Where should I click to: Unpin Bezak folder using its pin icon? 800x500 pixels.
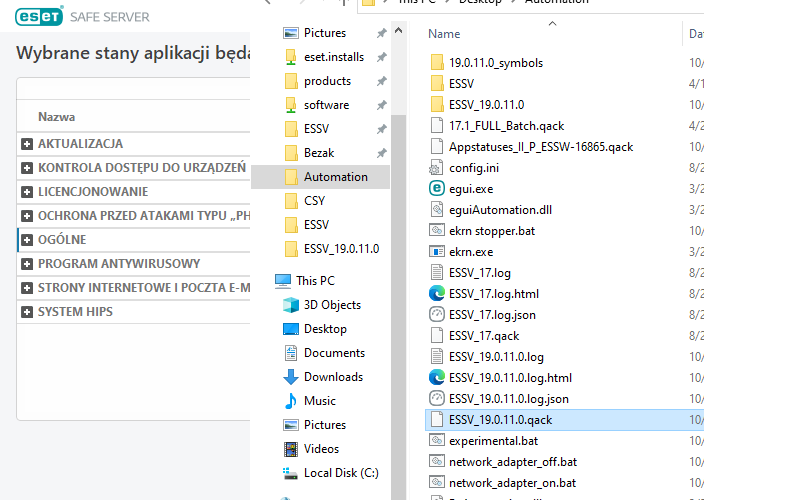click(x=381, y=153)
